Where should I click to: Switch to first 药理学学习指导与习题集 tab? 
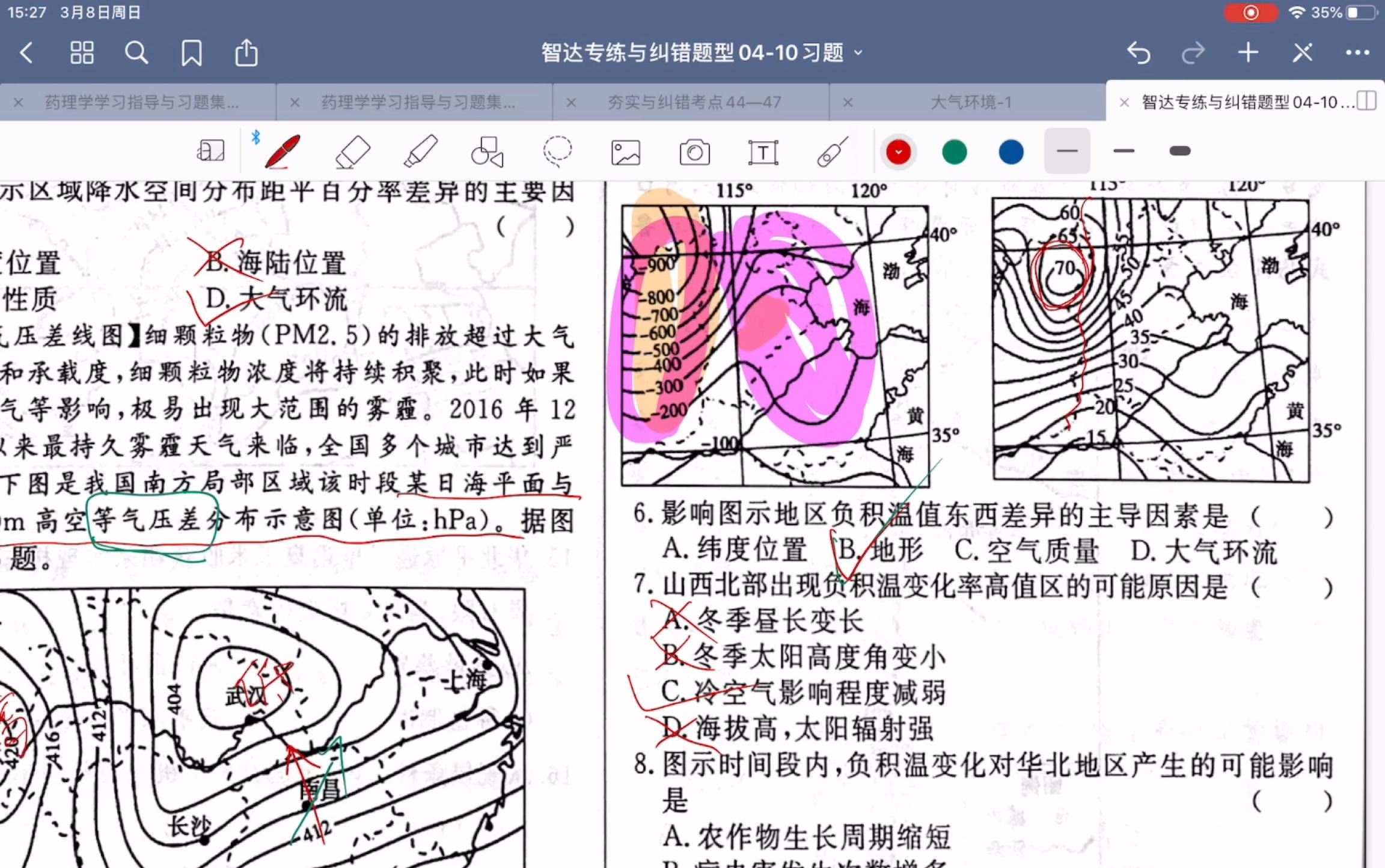pyautogui.click(x=142, y=102)
